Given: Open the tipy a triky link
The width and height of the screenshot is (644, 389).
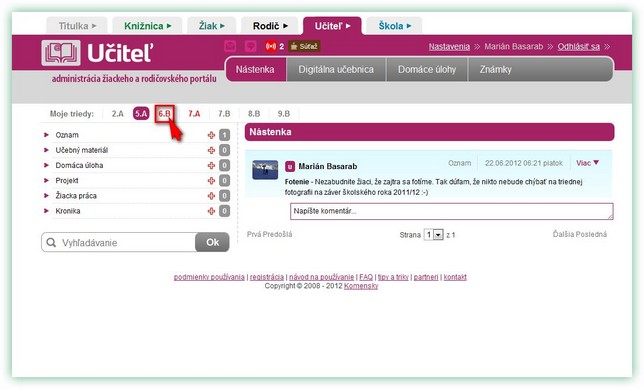Looking at the screenshot, I should click(x=393, y=277).
